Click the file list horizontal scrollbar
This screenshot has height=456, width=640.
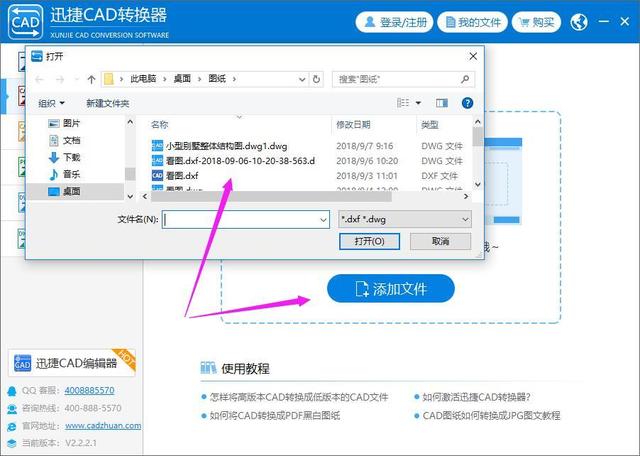click(x=271, y=196)
